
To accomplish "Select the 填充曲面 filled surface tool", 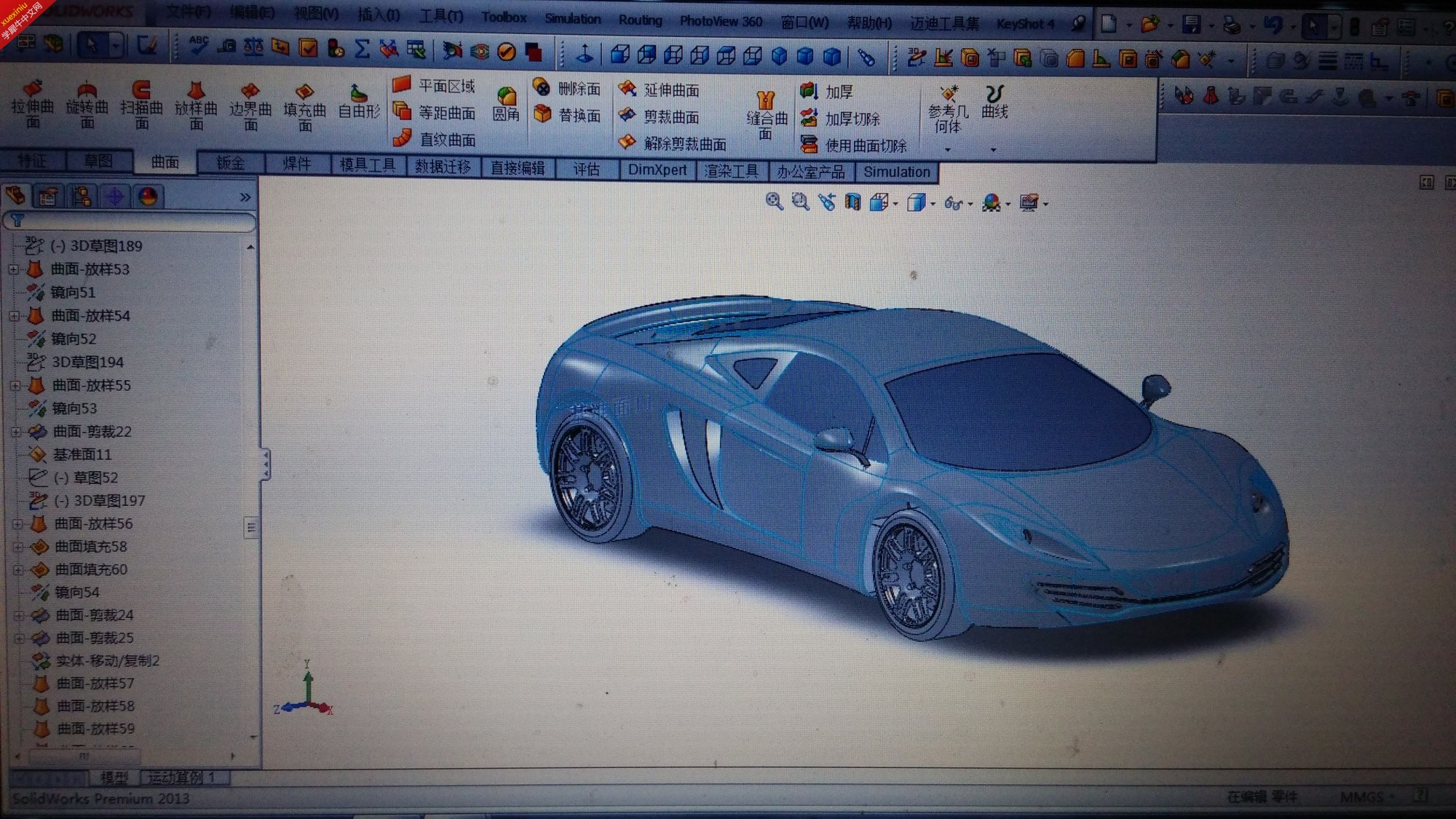I will 304,108.
